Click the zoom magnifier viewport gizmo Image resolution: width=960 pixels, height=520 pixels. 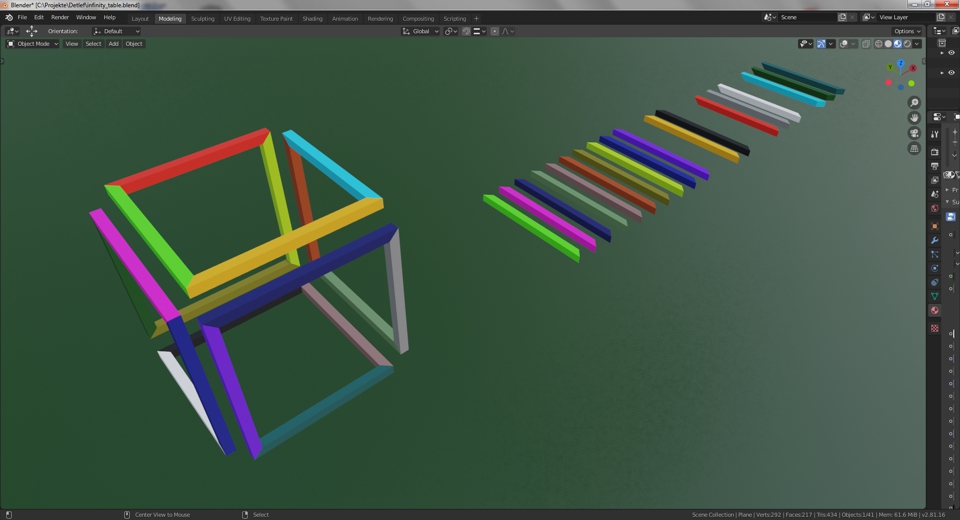click(914, 103)
